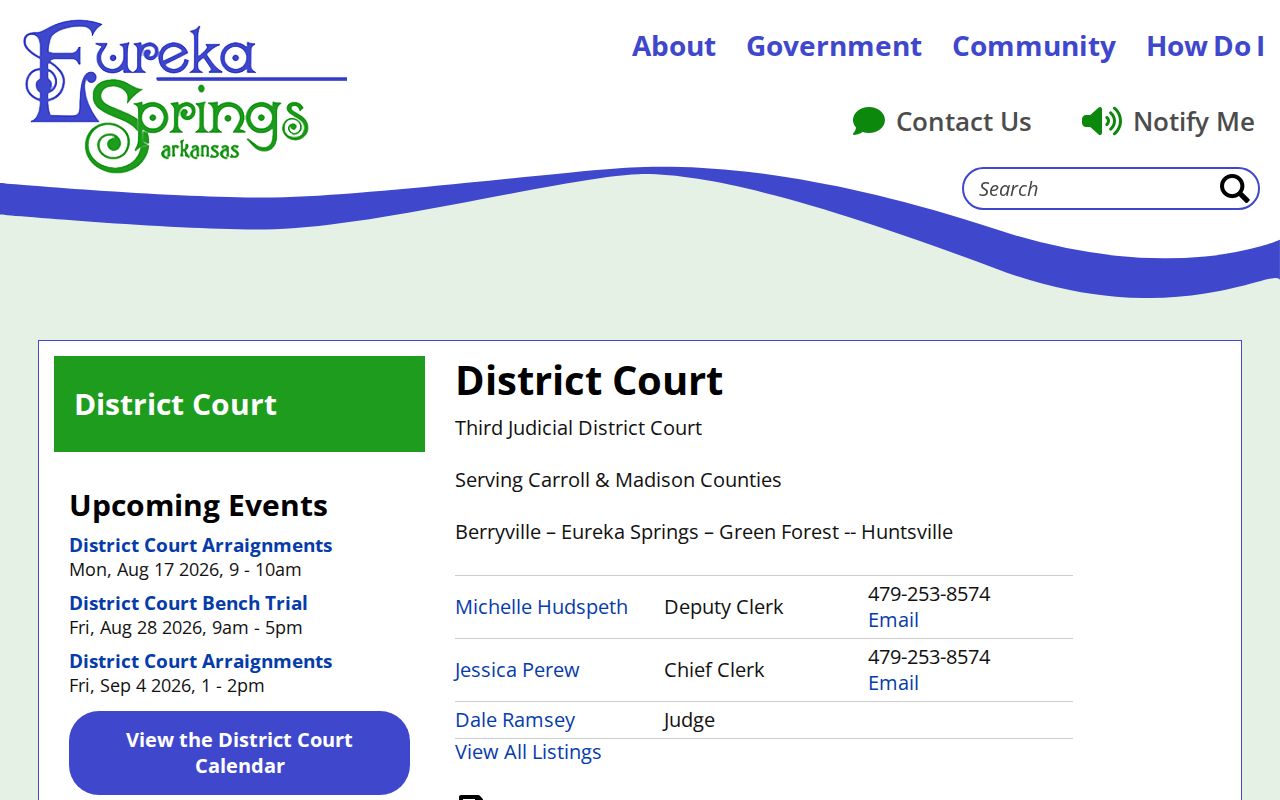
Task: Open the District Court Bench Trial event
Action: point(188,603)
